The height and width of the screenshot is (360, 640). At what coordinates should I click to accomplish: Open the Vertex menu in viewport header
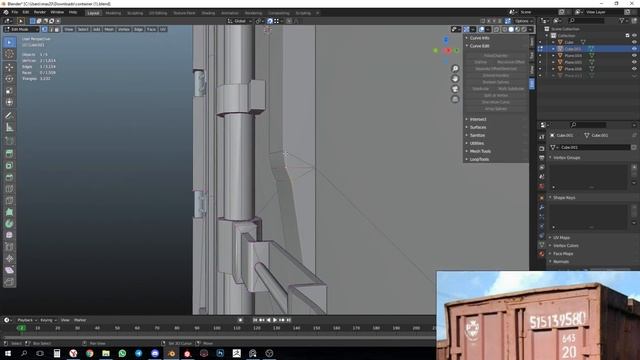124,29
